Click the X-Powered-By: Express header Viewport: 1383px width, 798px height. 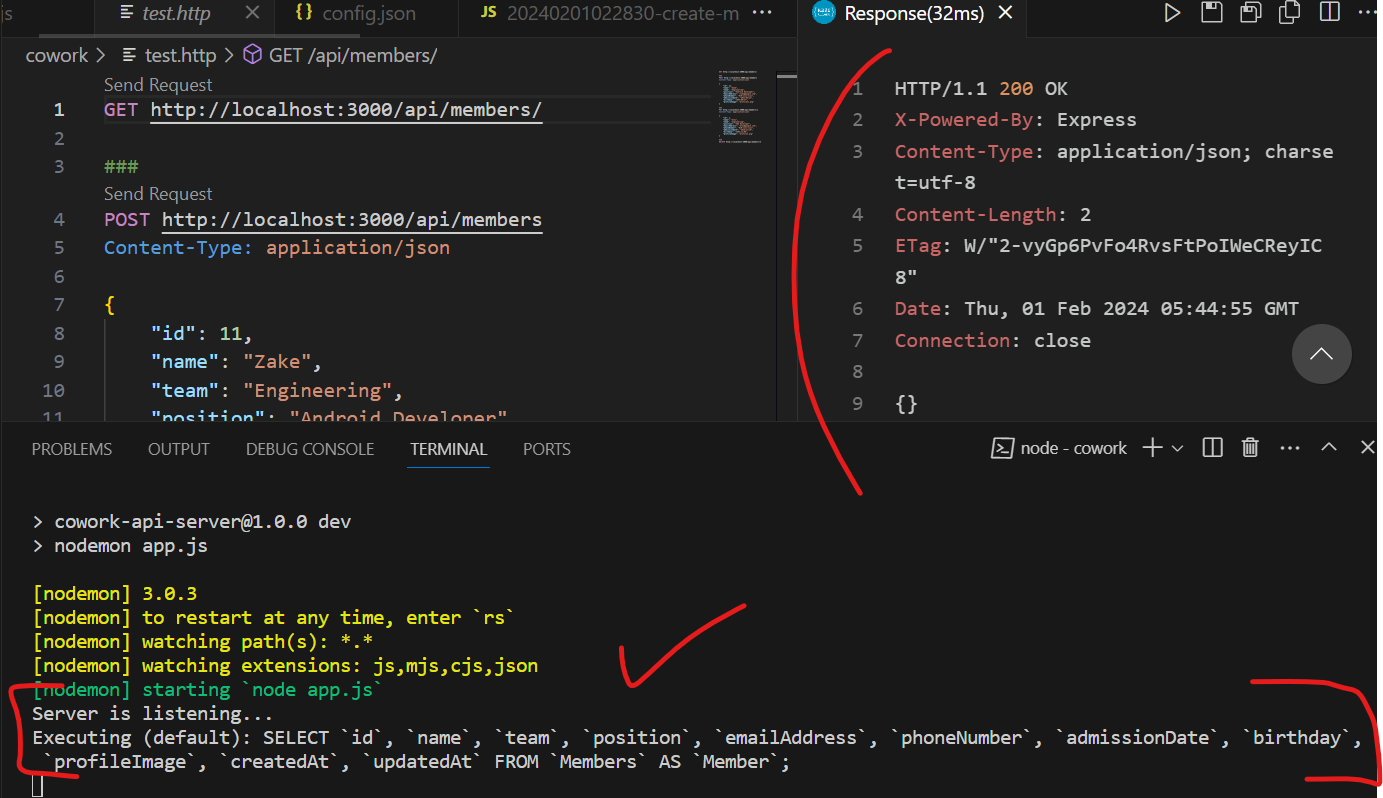[1015, 120]
